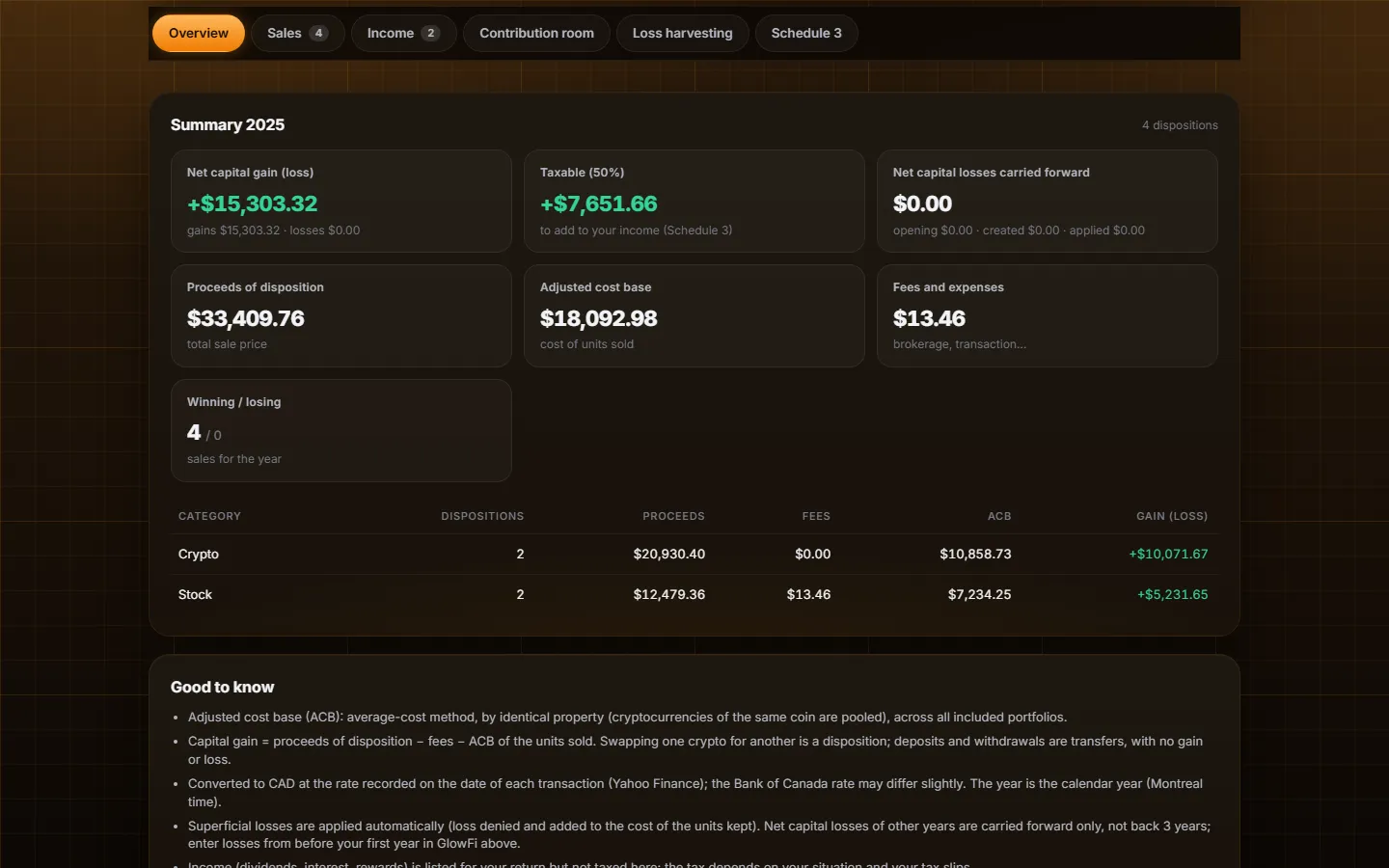Click the Crypto category row
This screenshot has height=868, width=1389.
tap(694, 555)
